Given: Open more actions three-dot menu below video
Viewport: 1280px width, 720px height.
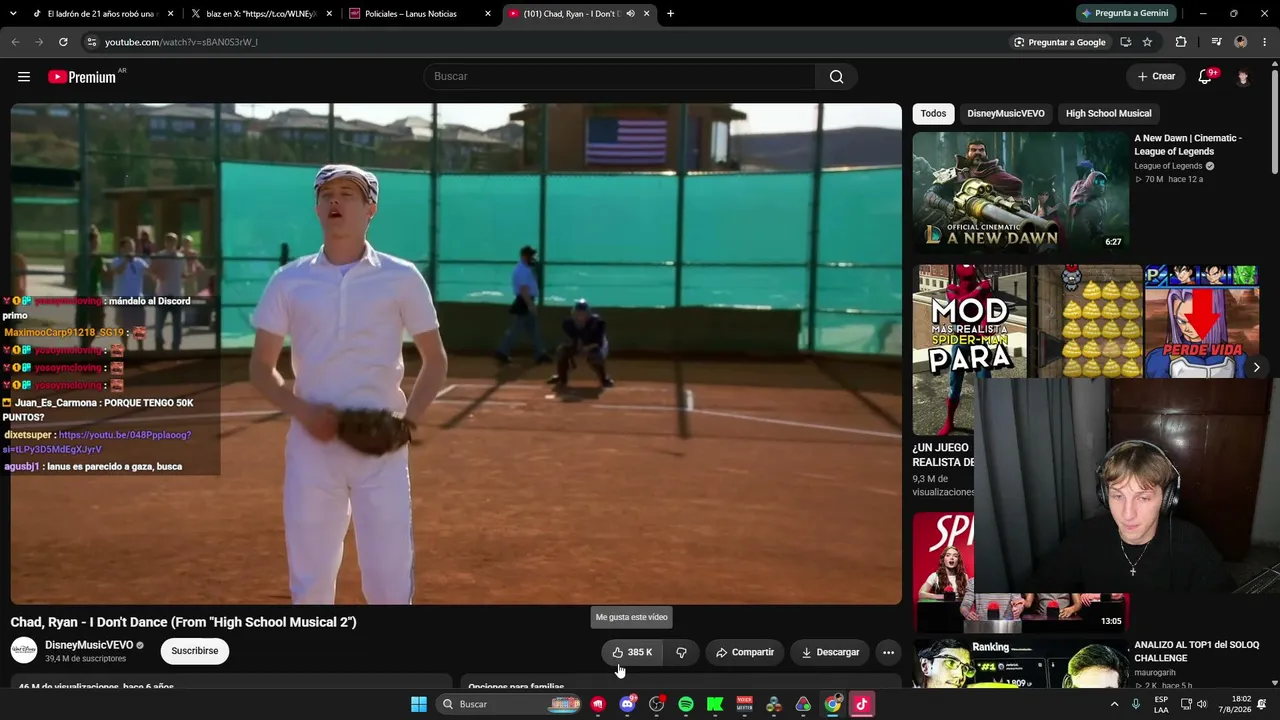Looking at the screenshot, I should click(x=888, y=652).
